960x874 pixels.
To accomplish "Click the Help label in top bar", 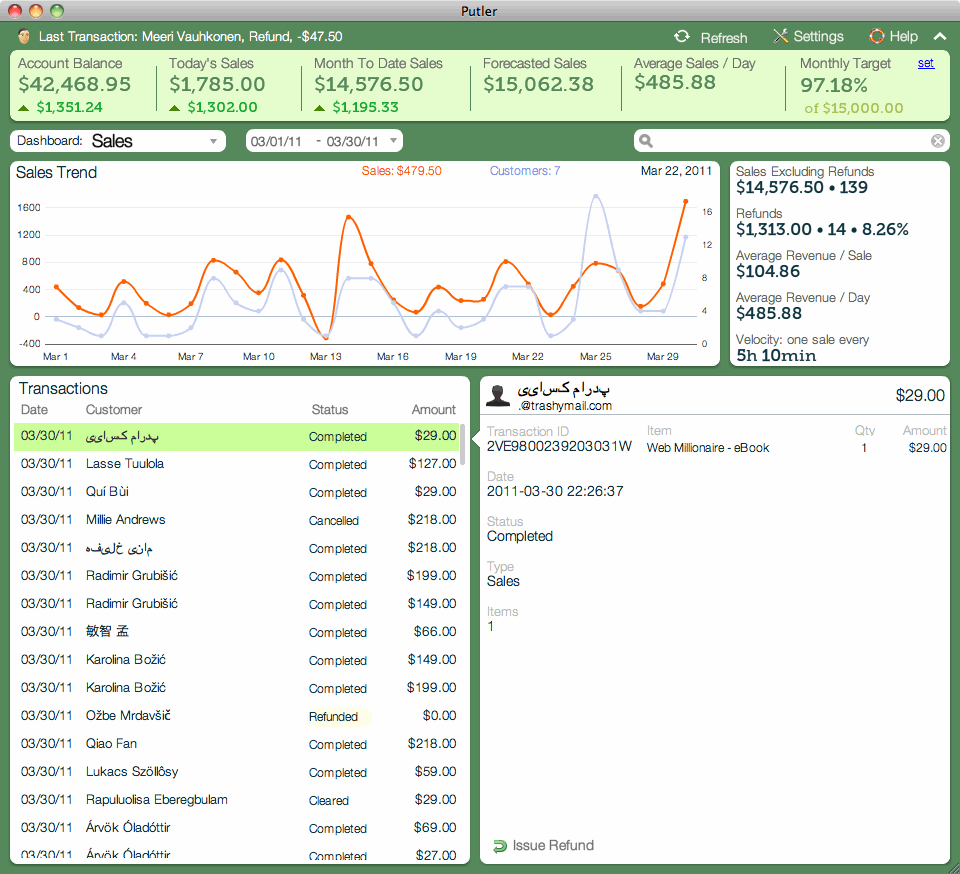I will point(903,37).
